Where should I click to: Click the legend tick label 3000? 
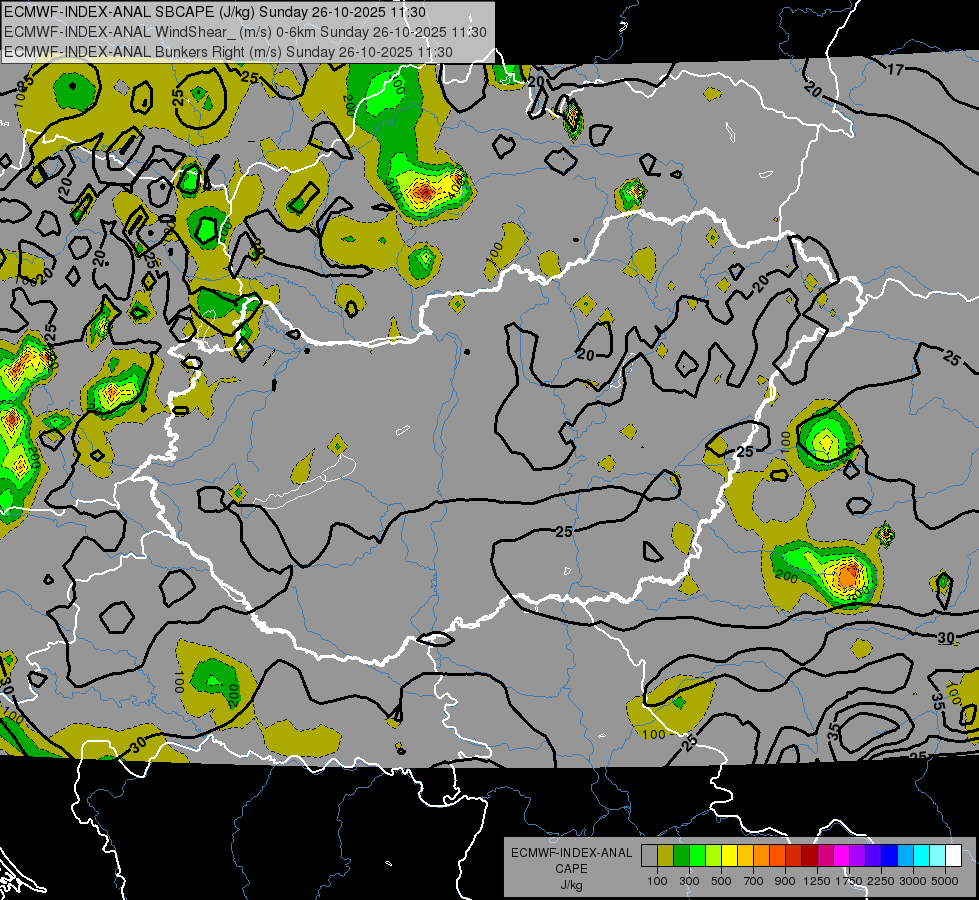tap(912, 881)
